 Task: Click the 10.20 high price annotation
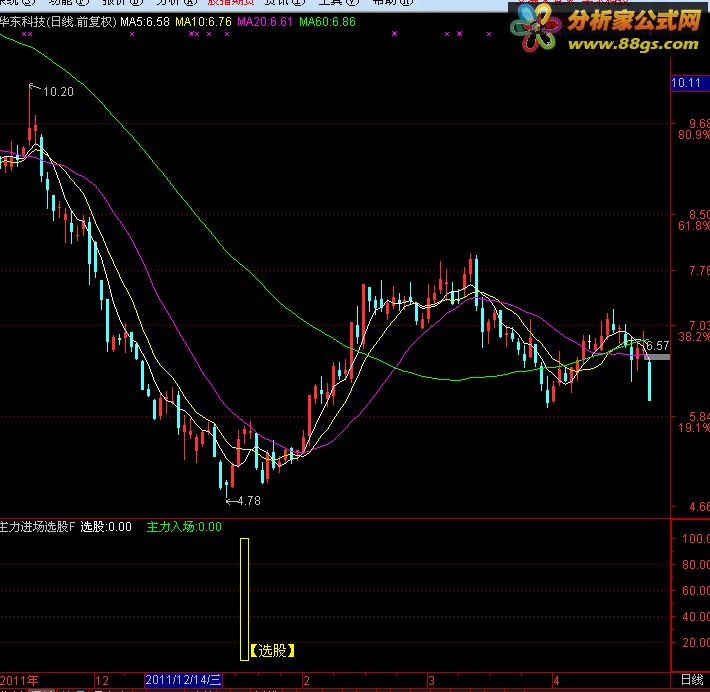tap(58, 92)
